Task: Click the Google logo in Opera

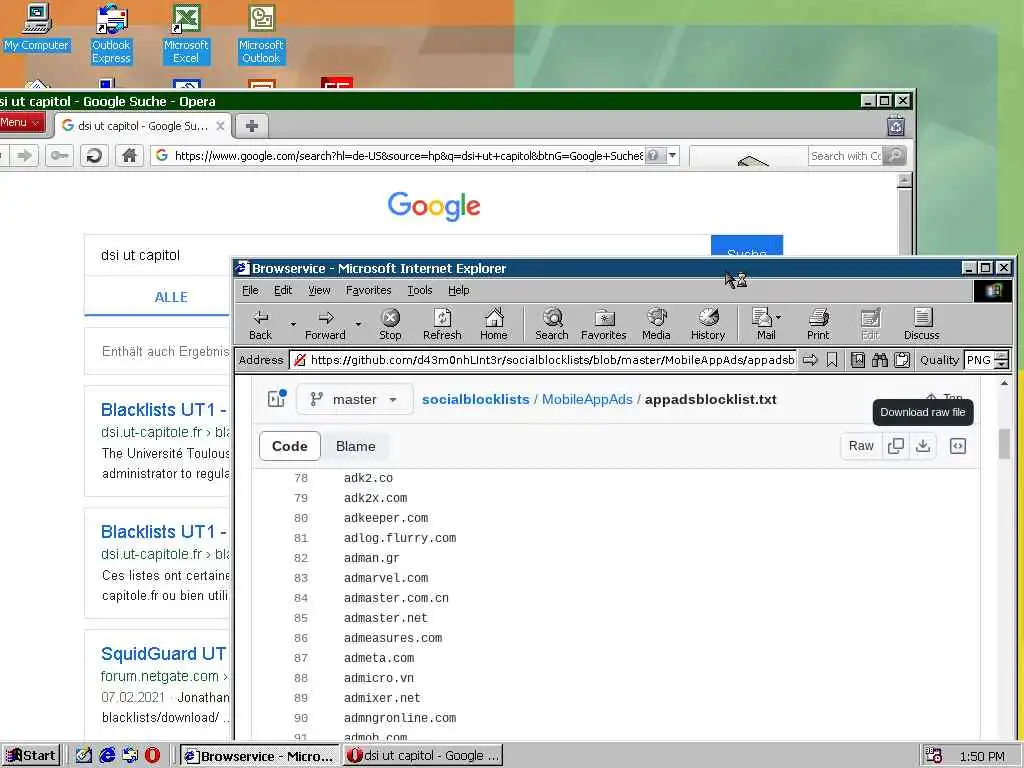Action: point(434,206)
